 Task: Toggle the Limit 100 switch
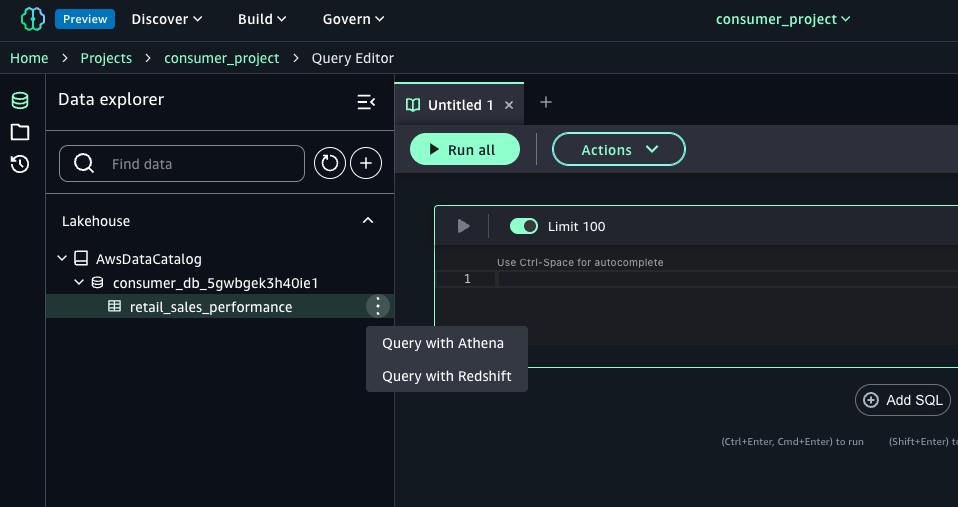[524, 226]
